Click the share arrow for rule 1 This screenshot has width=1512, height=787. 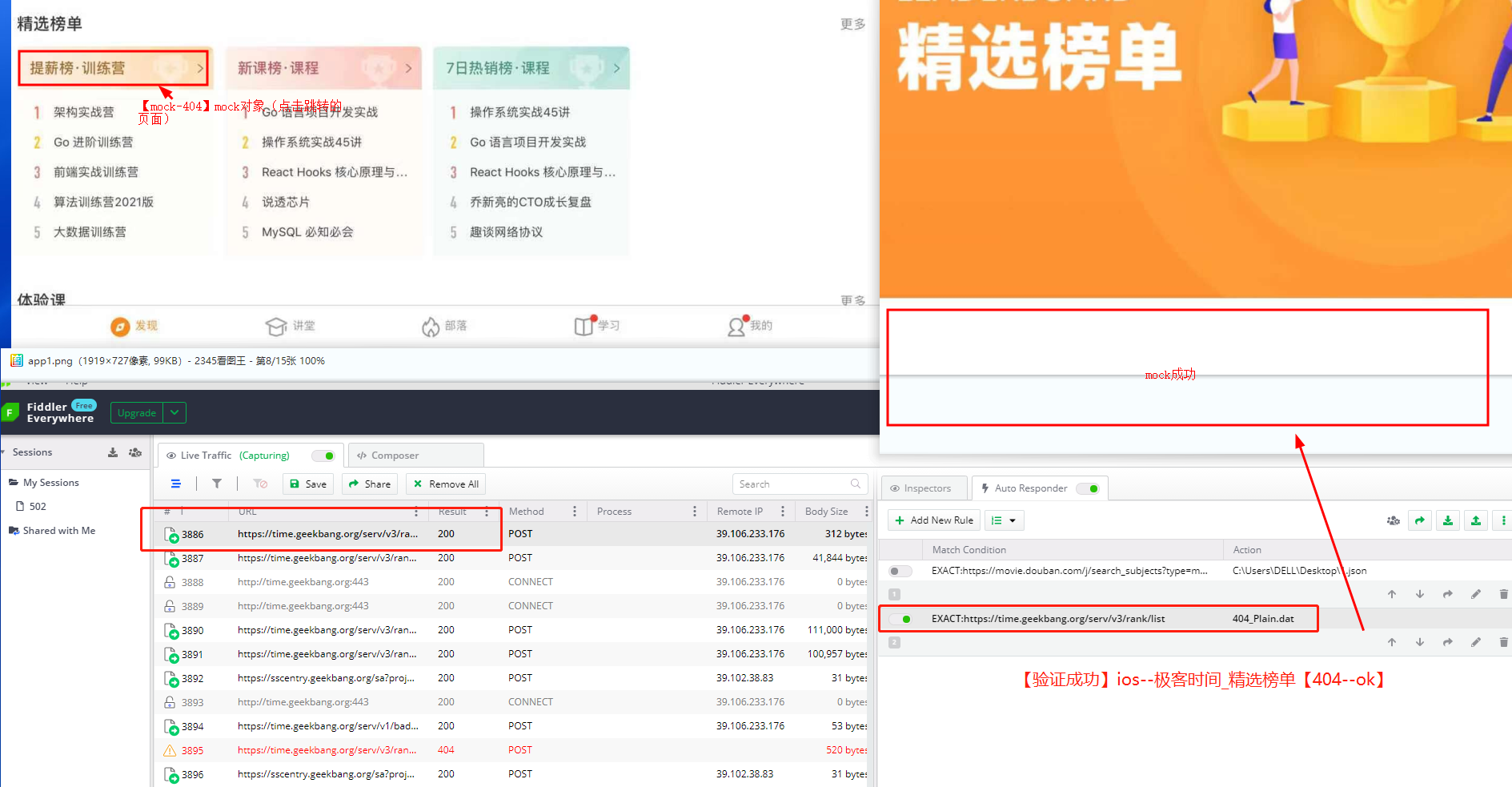(x=1448, y=594)
